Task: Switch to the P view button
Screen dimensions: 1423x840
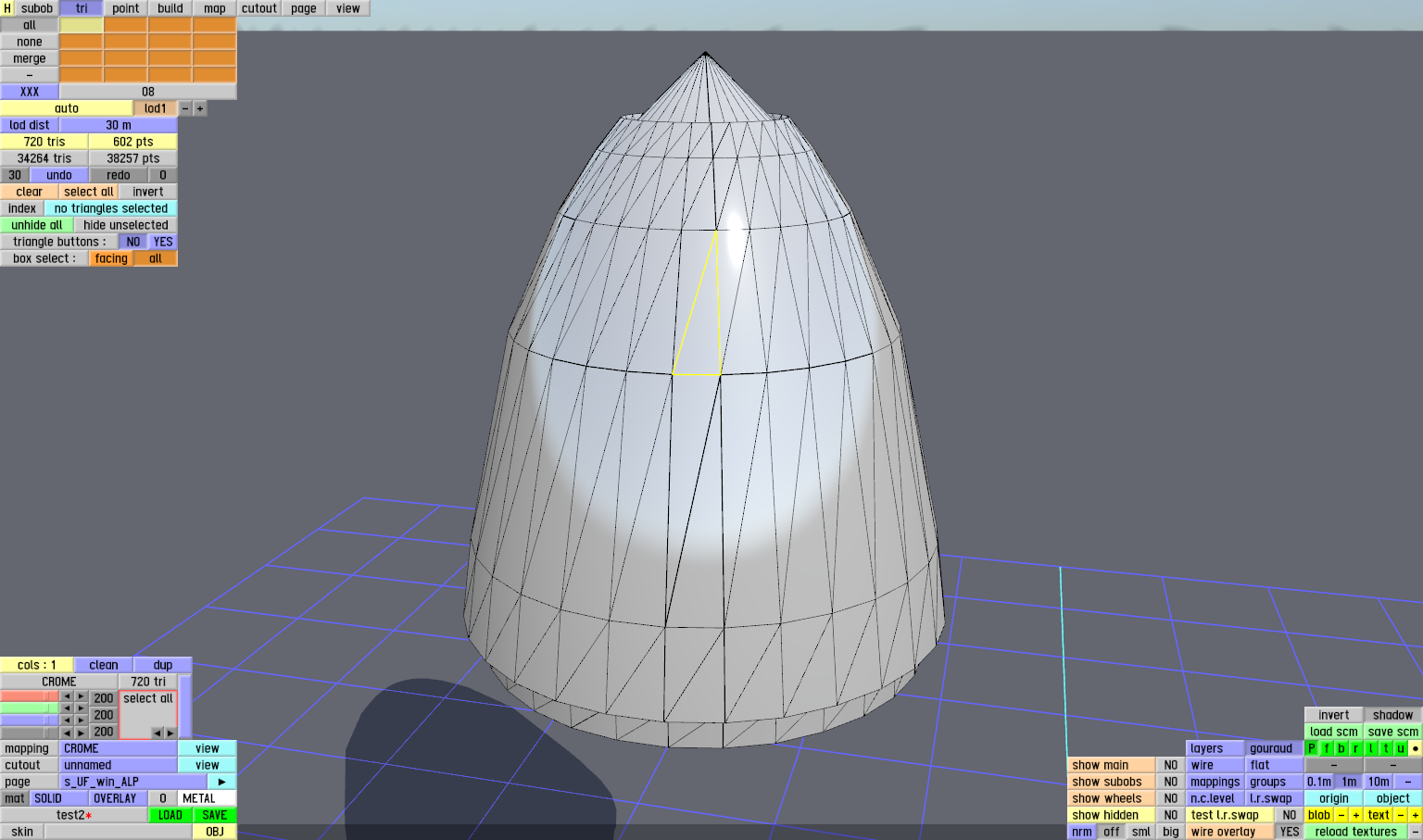Action: [x=1312, y=748]
